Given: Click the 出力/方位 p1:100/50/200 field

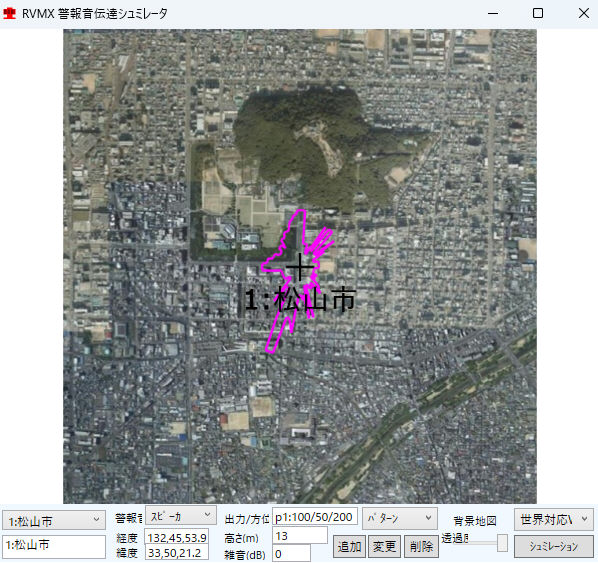Looking at the screenshot, I should click(x=315, y=517).
